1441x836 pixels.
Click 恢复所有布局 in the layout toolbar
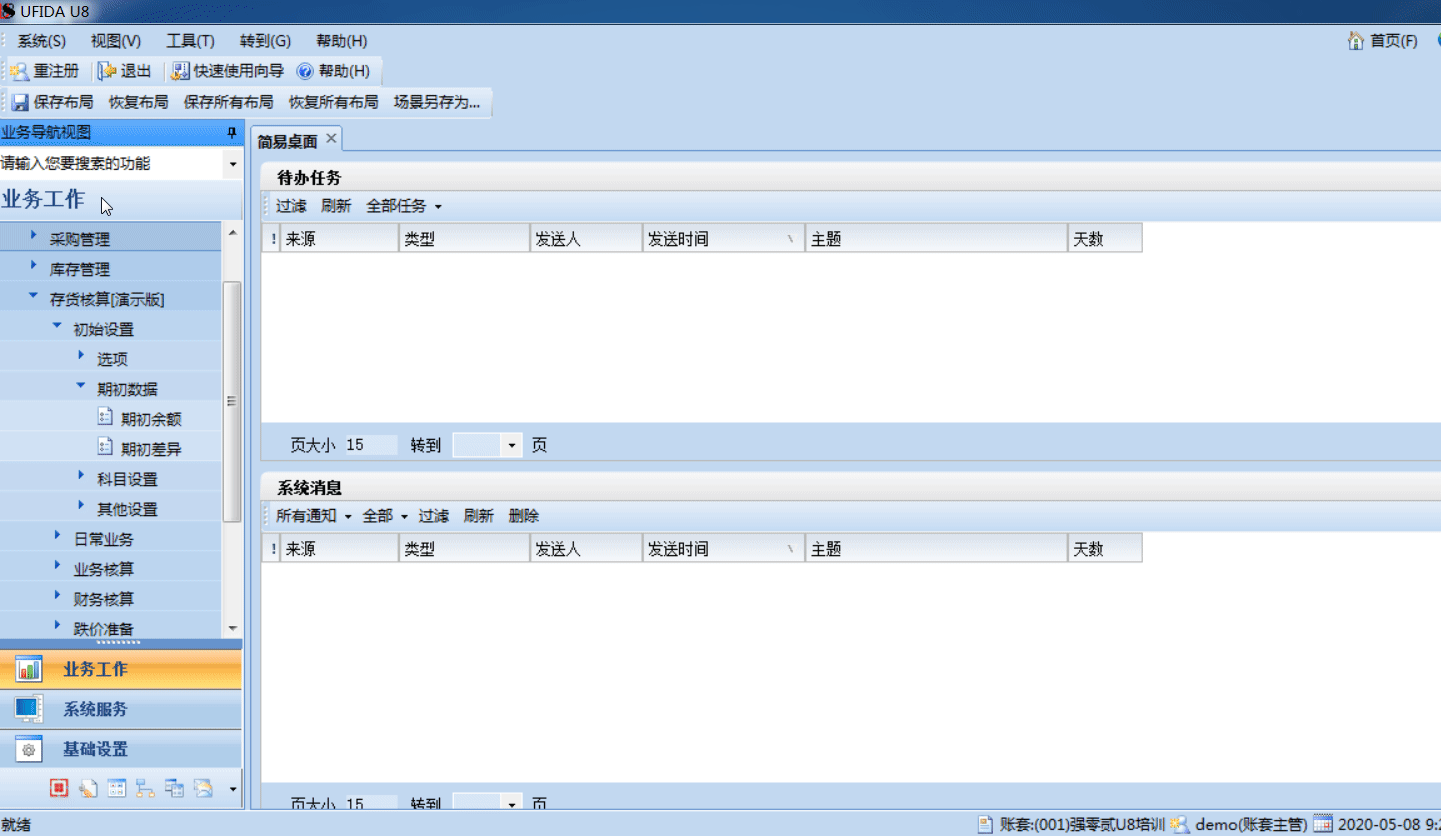point(333,102)
